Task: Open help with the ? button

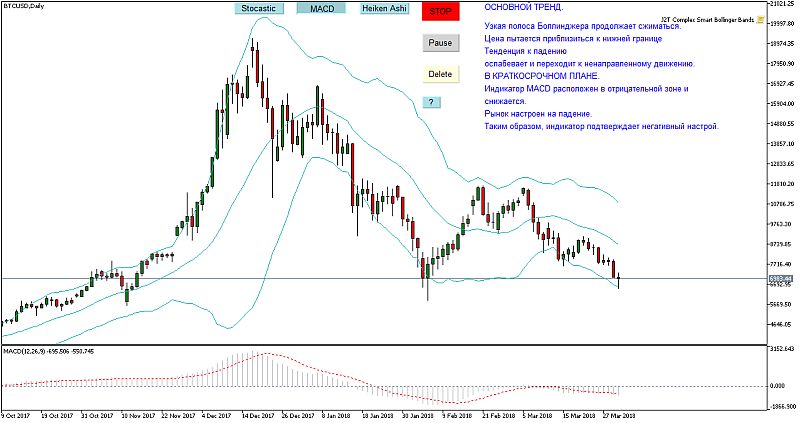Action: [x=431, y=102]
